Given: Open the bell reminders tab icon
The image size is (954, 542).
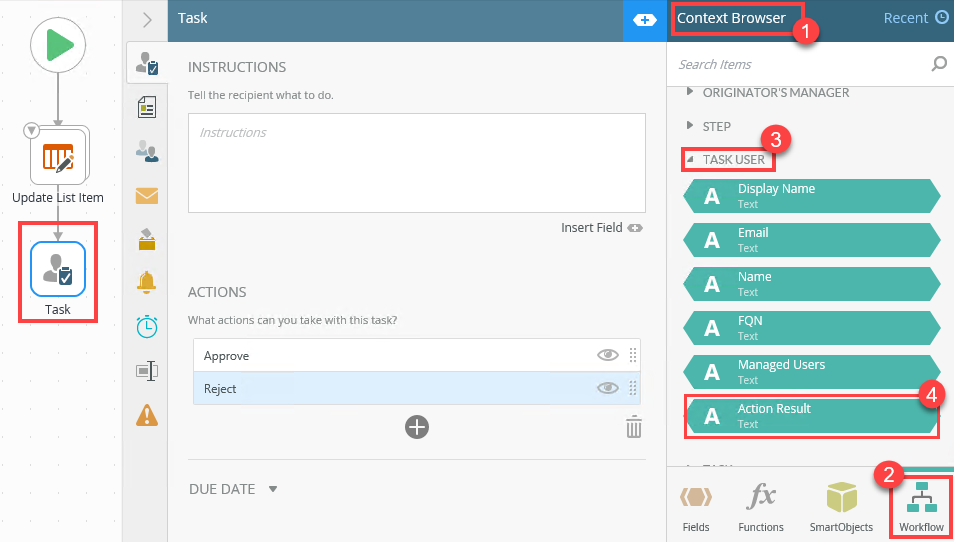Looking at the screenshot, I should 148,282.
